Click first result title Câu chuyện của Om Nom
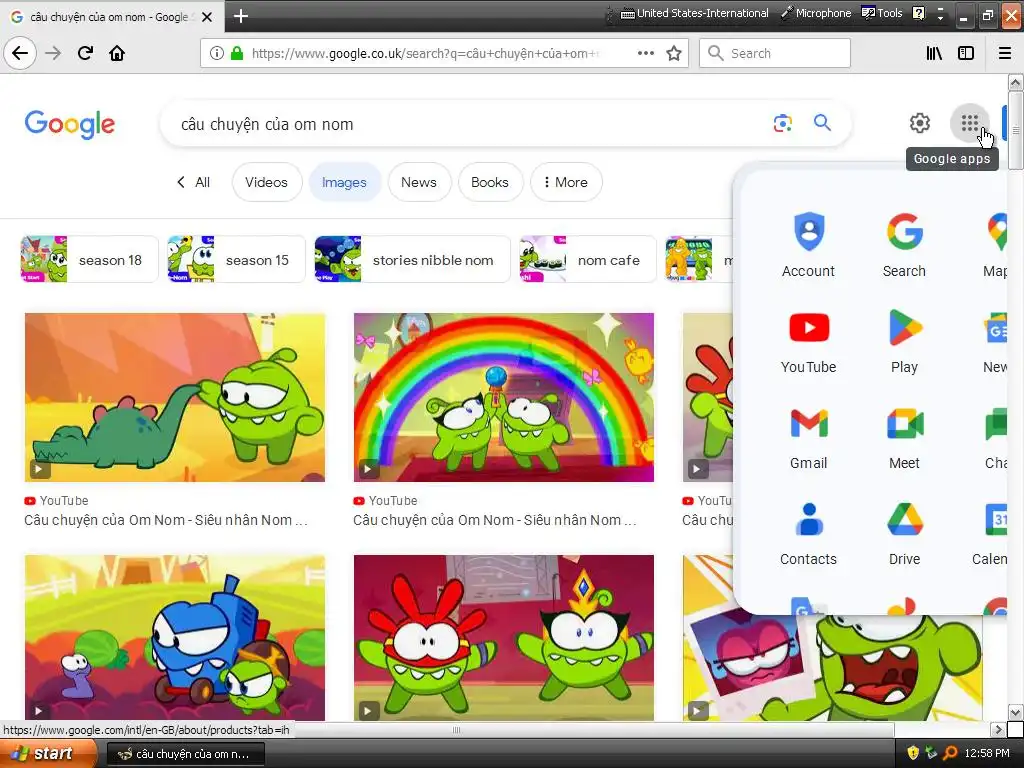 coord(166,520)
